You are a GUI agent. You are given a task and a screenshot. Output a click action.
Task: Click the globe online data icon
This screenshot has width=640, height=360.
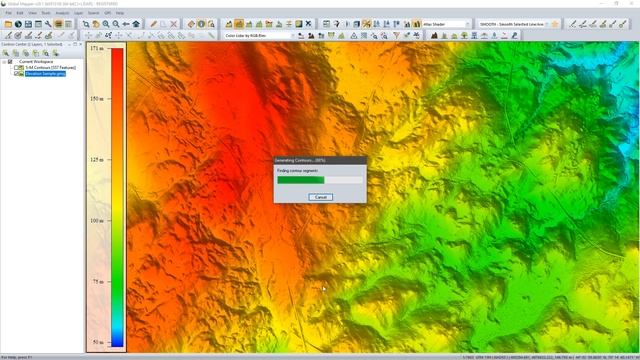18,24
